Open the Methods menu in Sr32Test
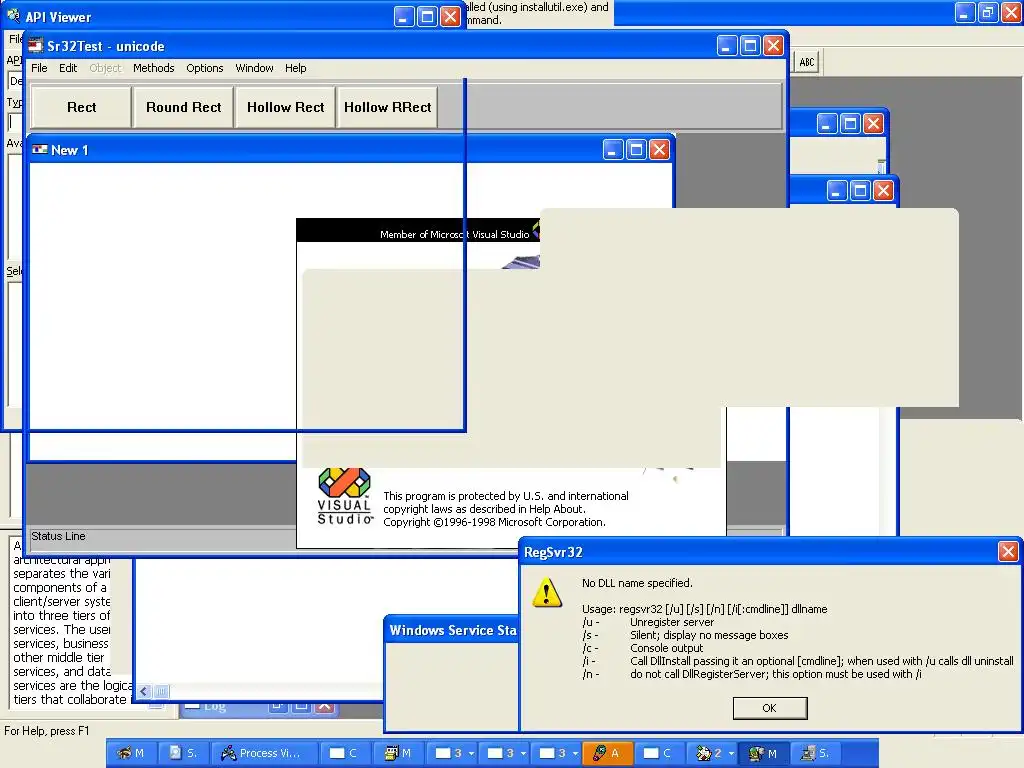Image resolution: width=1024 pixels, height=768 pixels. tap(153, 68)
